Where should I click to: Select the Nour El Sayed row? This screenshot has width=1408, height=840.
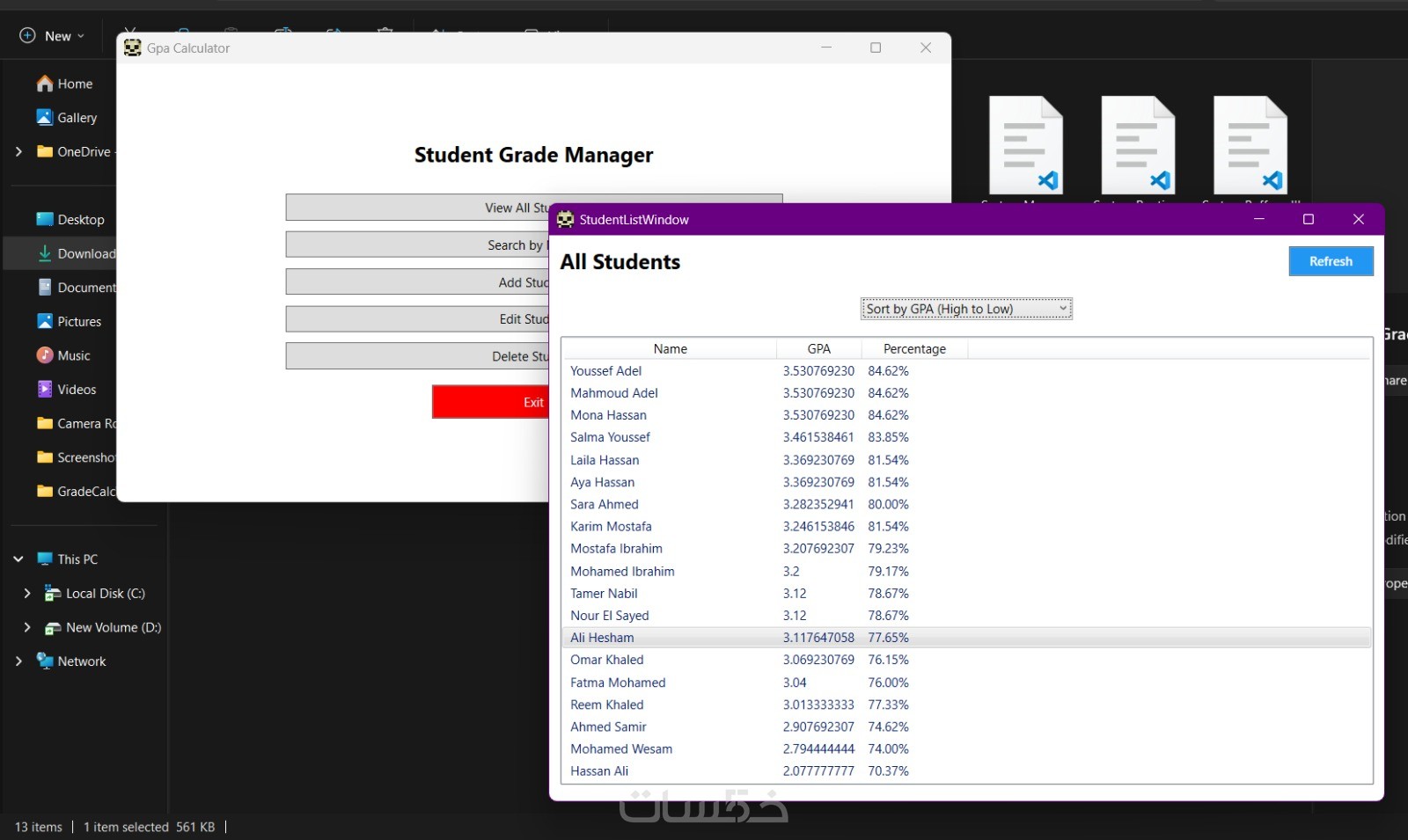click(x=966, y=615)
